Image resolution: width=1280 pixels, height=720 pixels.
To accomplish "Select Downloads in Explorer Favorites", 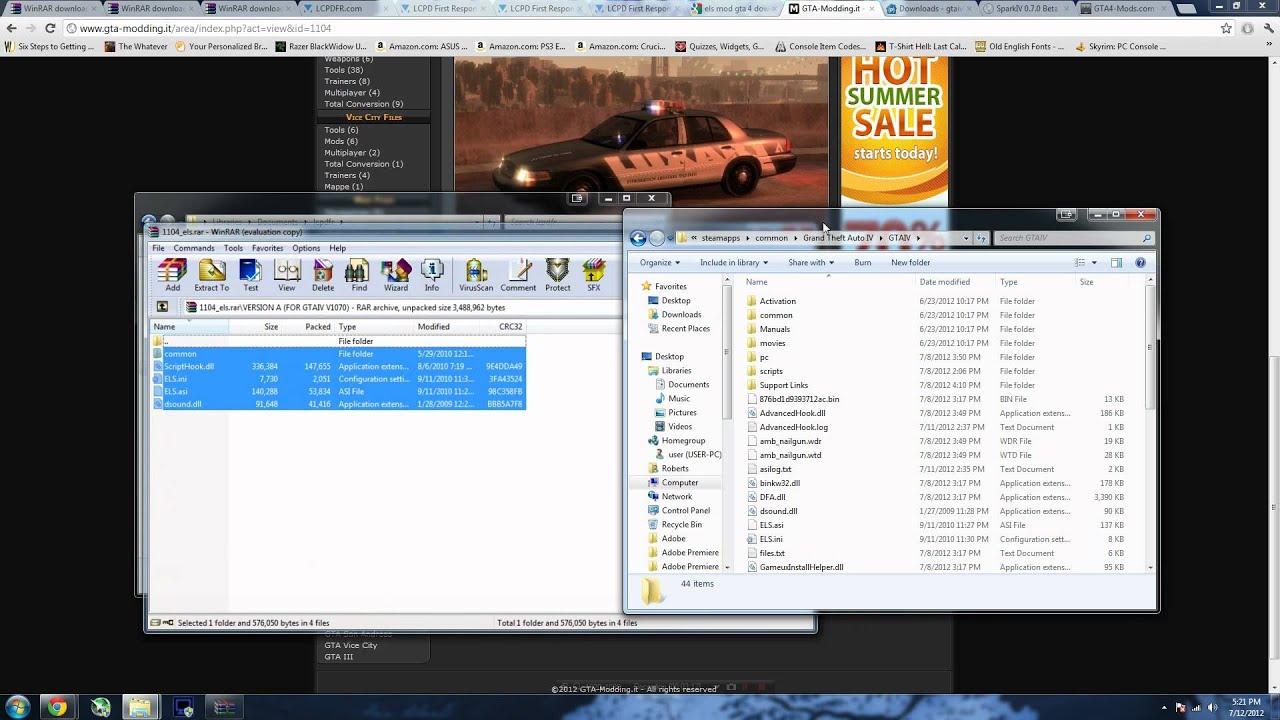I will point(681,315).
